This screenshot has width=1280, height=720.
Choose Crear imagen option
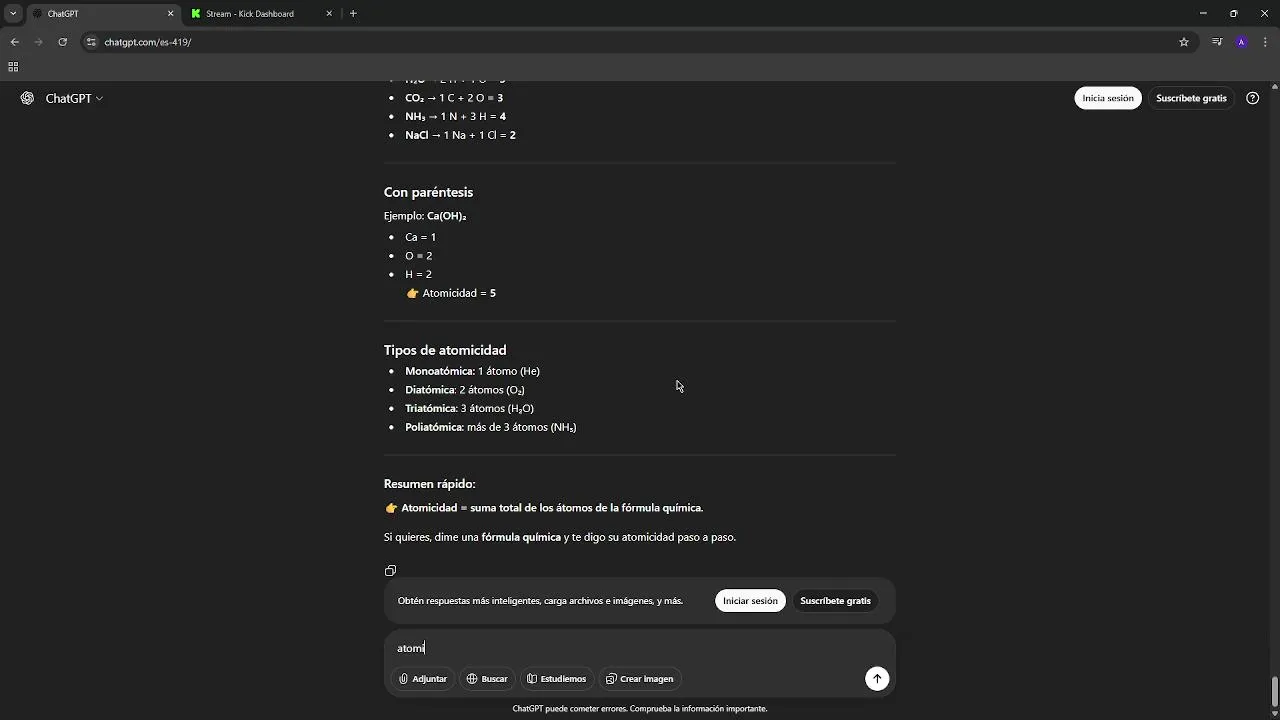click(x=640, y=679)
